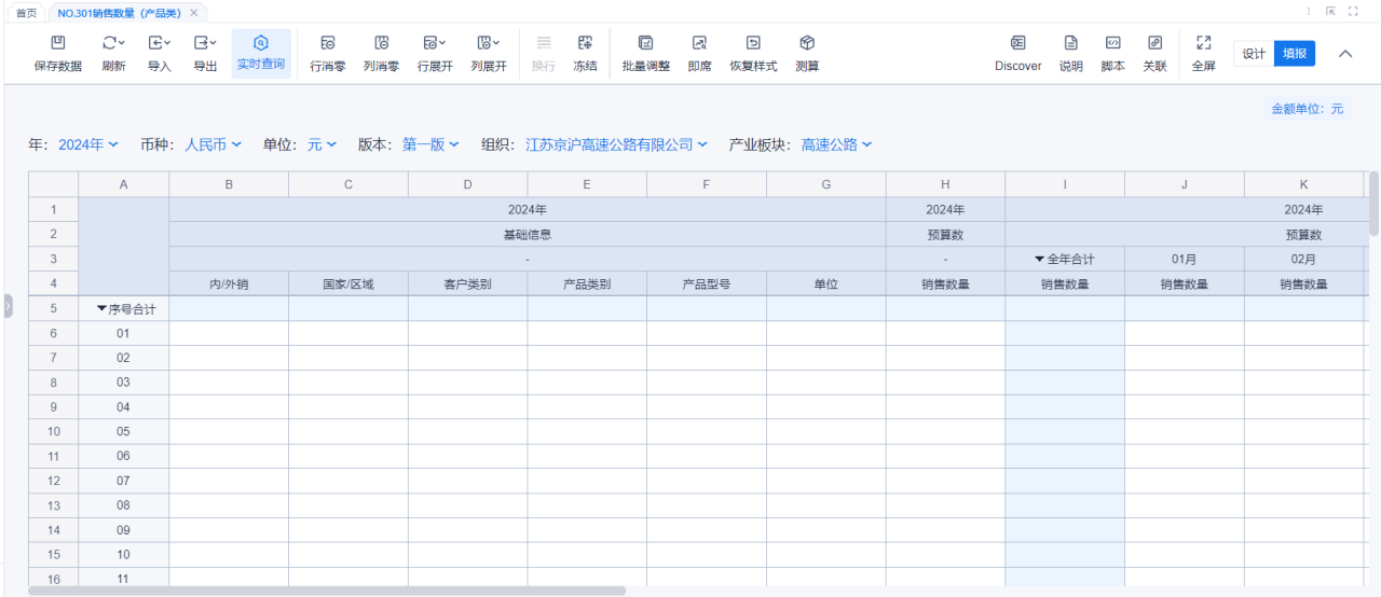Screen dimensions: 1381x597
Task: Collapse the 序号合计 row group
Action: pos(101,309)
